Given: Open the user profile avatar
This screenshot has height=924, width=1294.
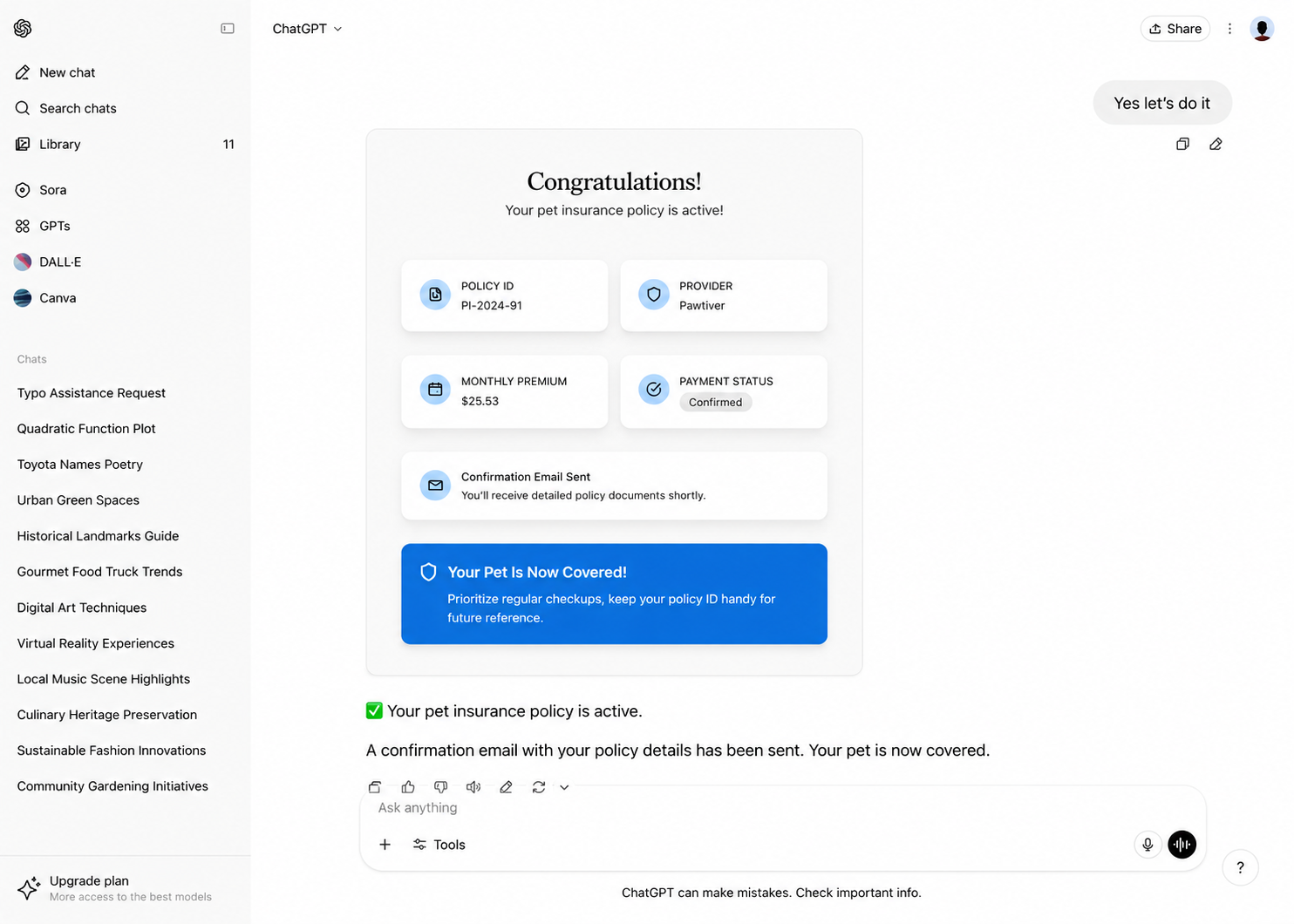Looking at the screenshot, I should (1262, 29).
